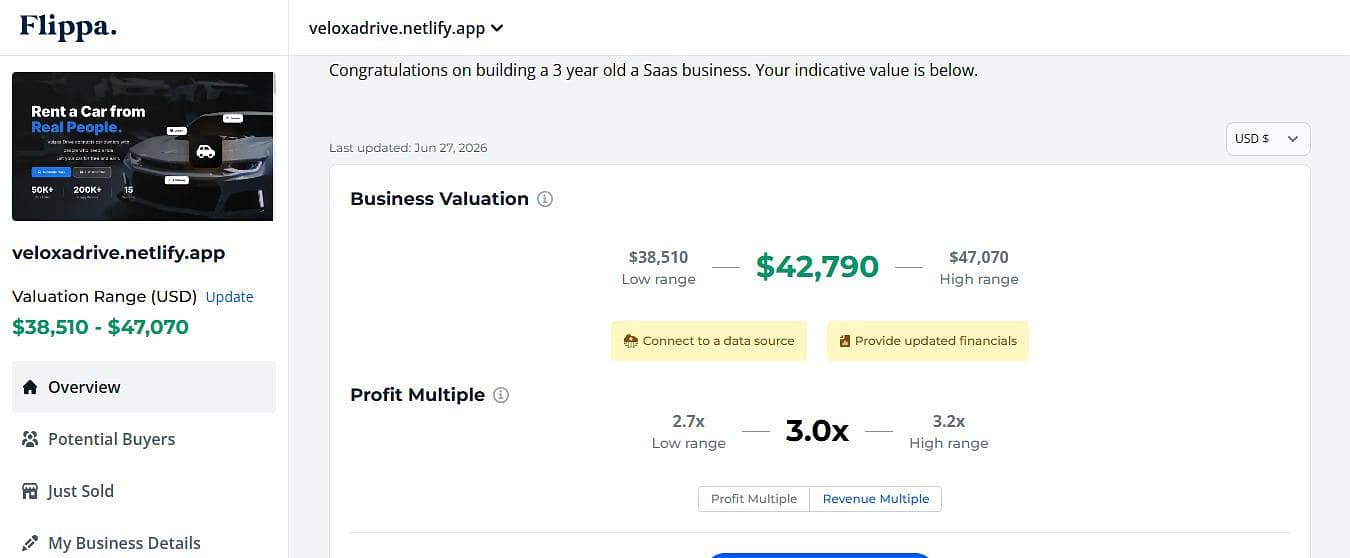Click the Potential Buyers people icon

29,439
